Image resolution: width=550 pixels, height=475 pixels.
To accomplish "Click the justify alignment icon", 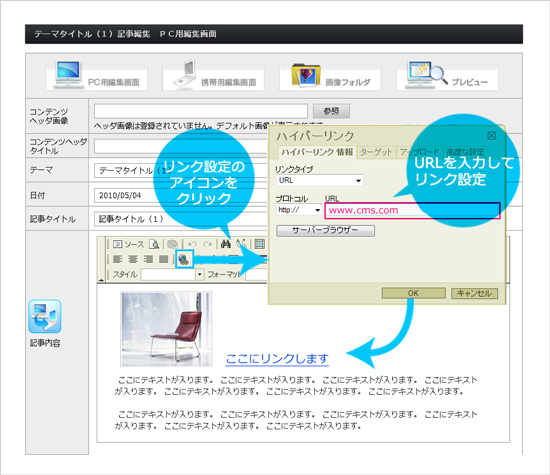I will [x=163, y=259].
